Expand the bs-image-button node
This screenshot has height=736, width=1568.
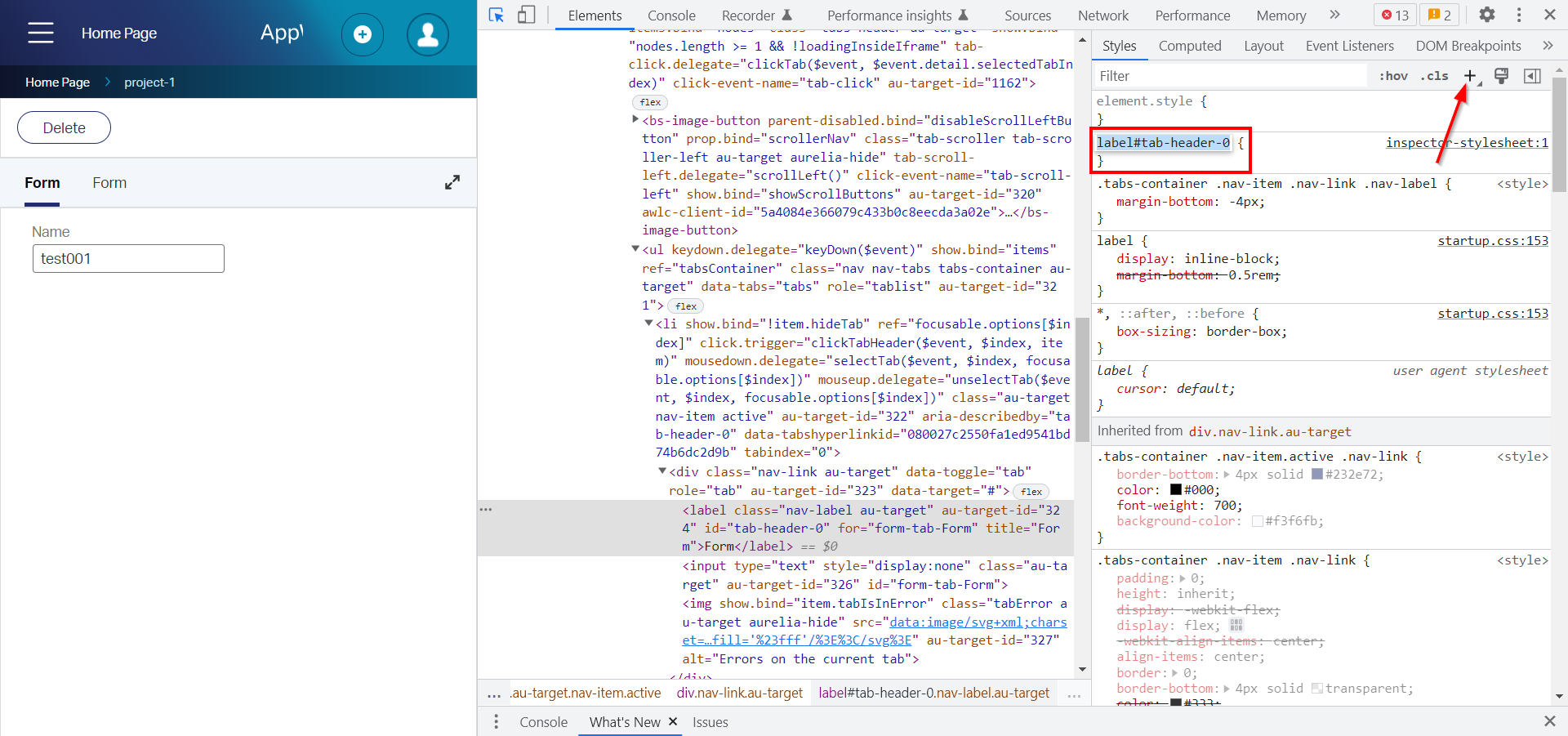click(635, 120)
